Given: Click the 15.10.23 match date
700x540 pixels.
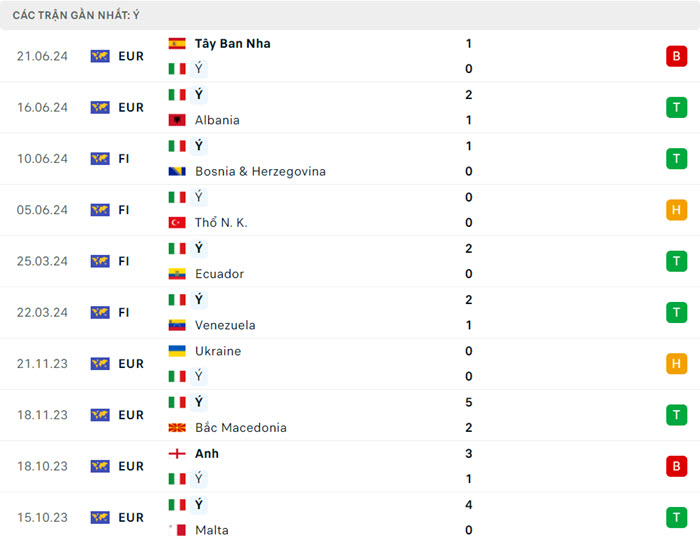Looking at the screenshot, I should [42, 518].
